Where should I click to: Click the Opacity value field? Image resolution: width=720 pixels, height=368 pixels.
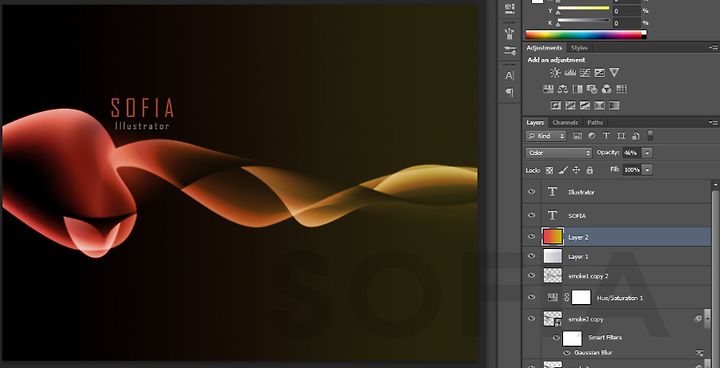632,153
